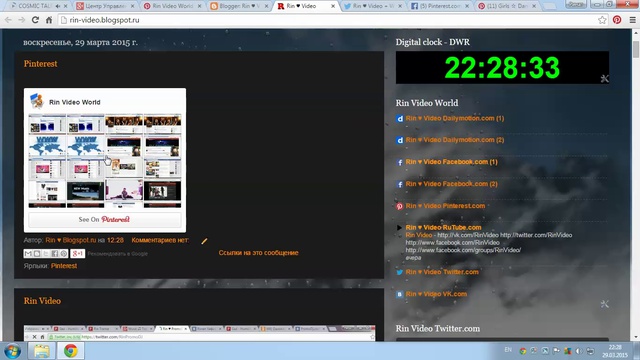Close the Blogger: Rin tab
The height and width of the screenshot is (360, 640).
click(x=266, y=6)
